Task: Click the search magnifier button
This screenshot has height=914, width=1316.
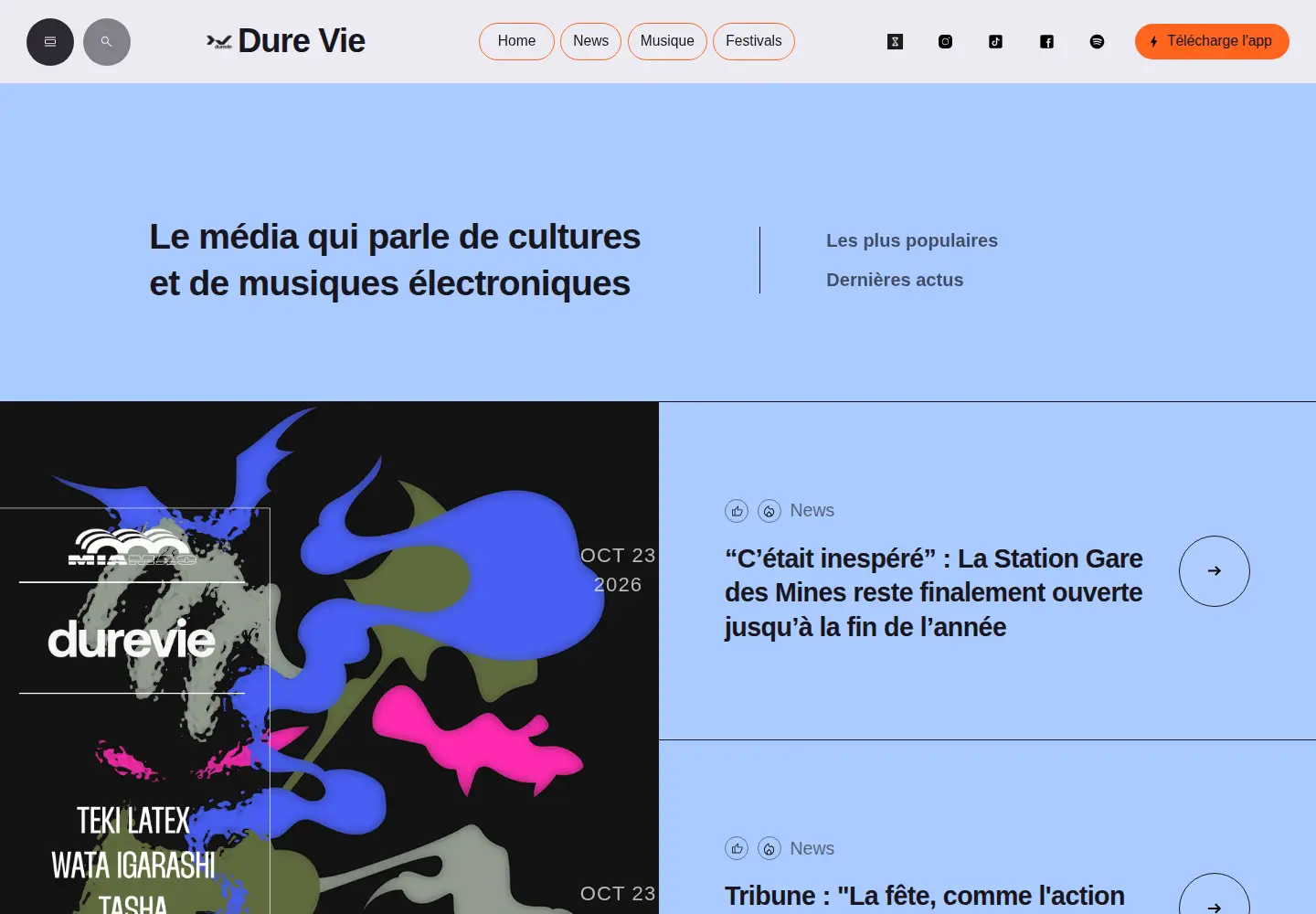Action: (x=107, y=42)
